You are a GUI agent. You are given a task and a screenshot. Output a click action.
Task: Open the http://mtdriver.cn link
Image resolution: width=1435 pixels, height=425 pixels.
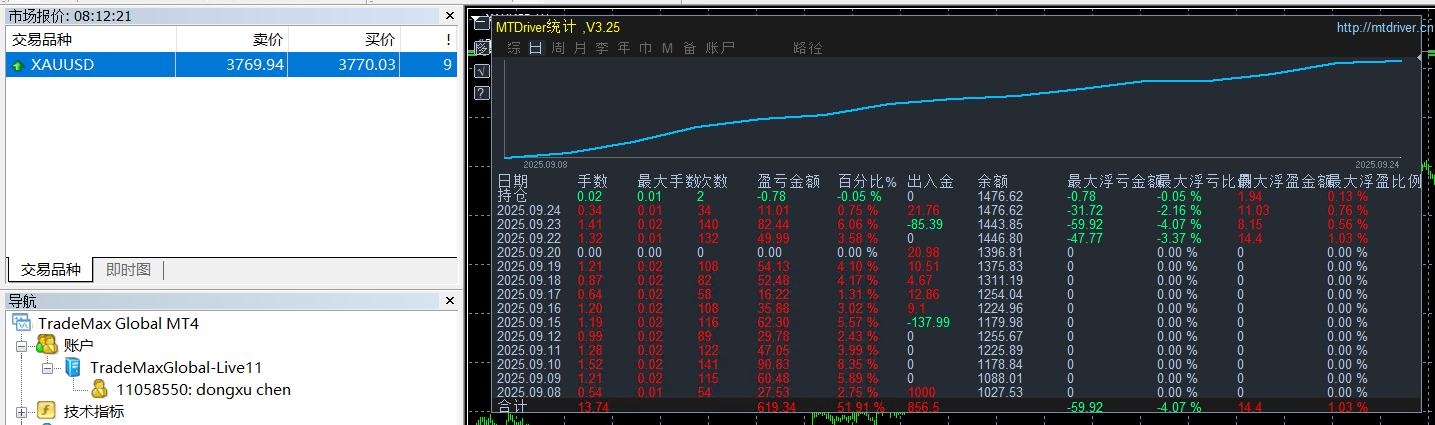pyautogui.click(x=1384, y=28)
